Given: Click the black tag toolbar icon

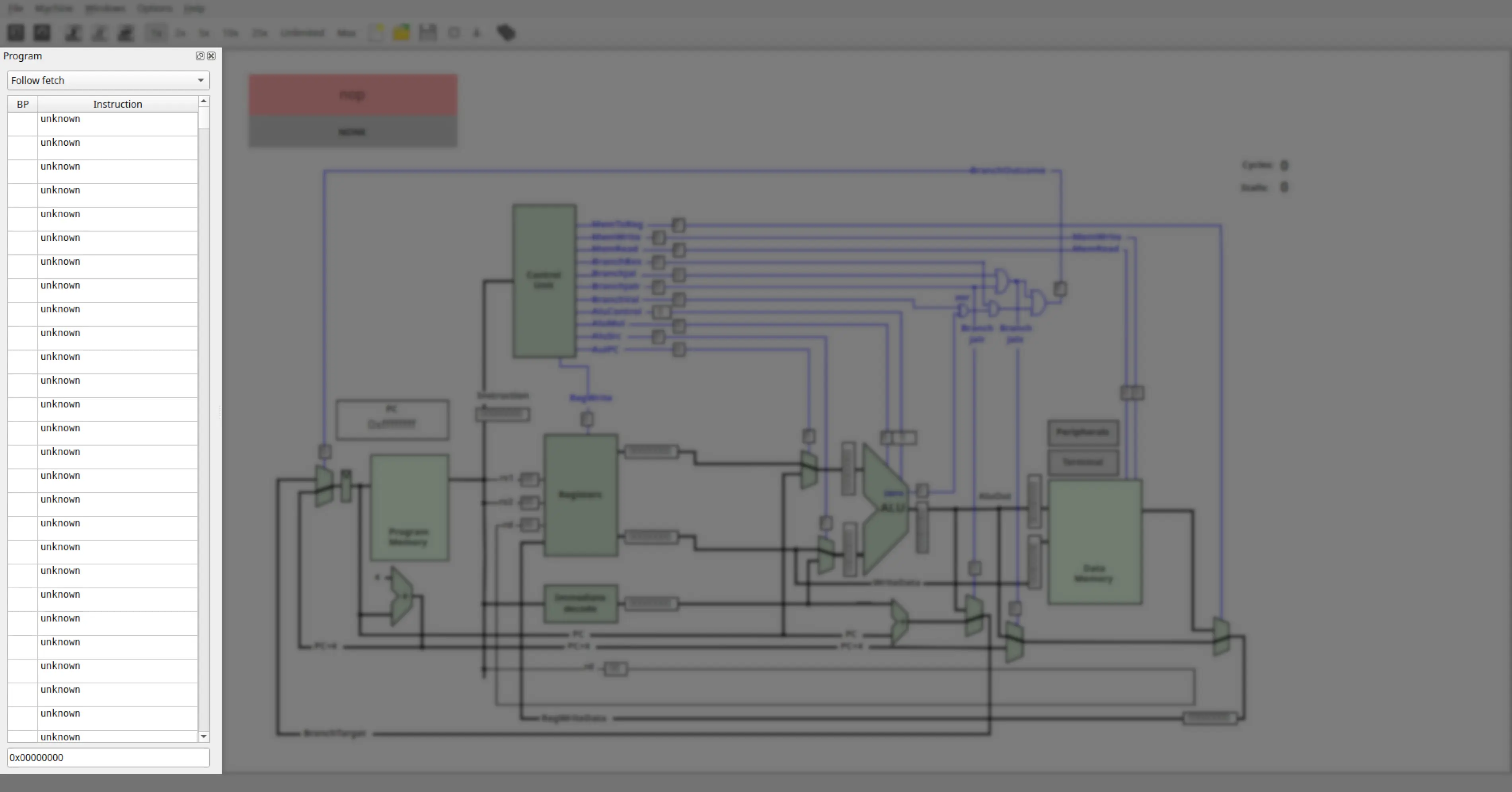Looking at the screenshot, I should 506,32.
